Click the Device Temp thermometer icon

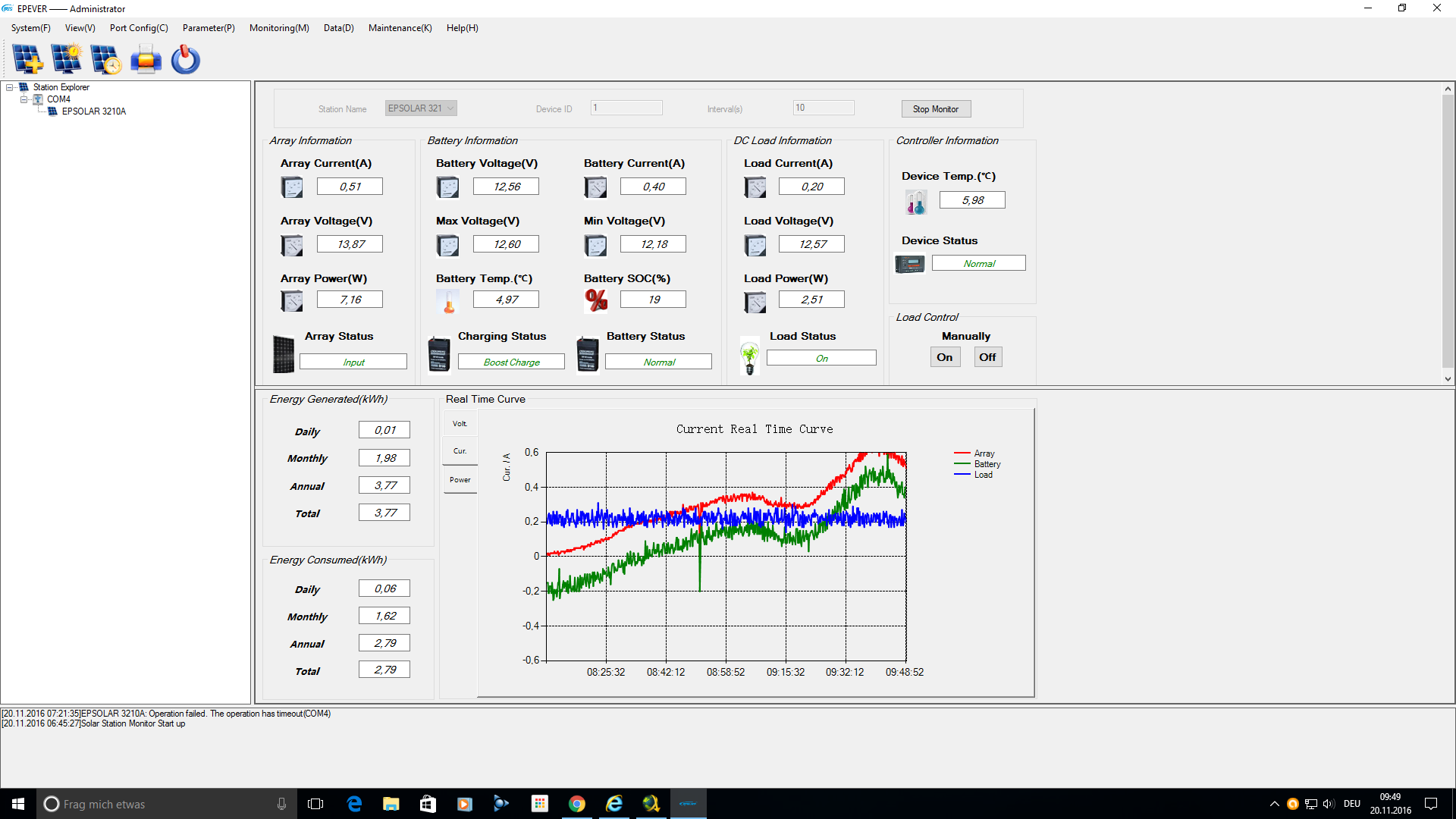coord(915,202)
